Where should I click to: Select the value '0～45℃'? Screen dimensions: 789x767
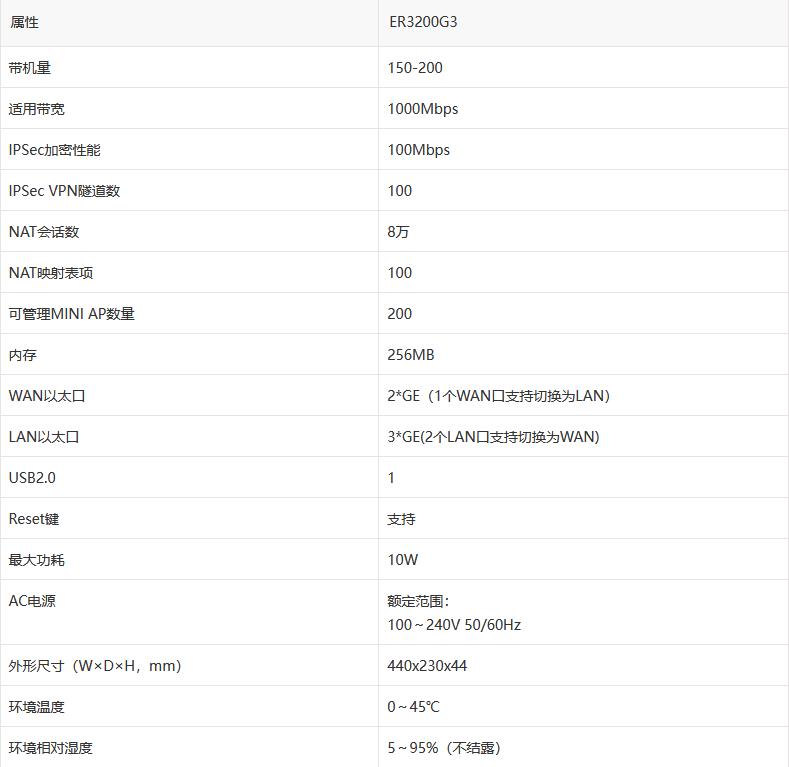tap(414, 707)
